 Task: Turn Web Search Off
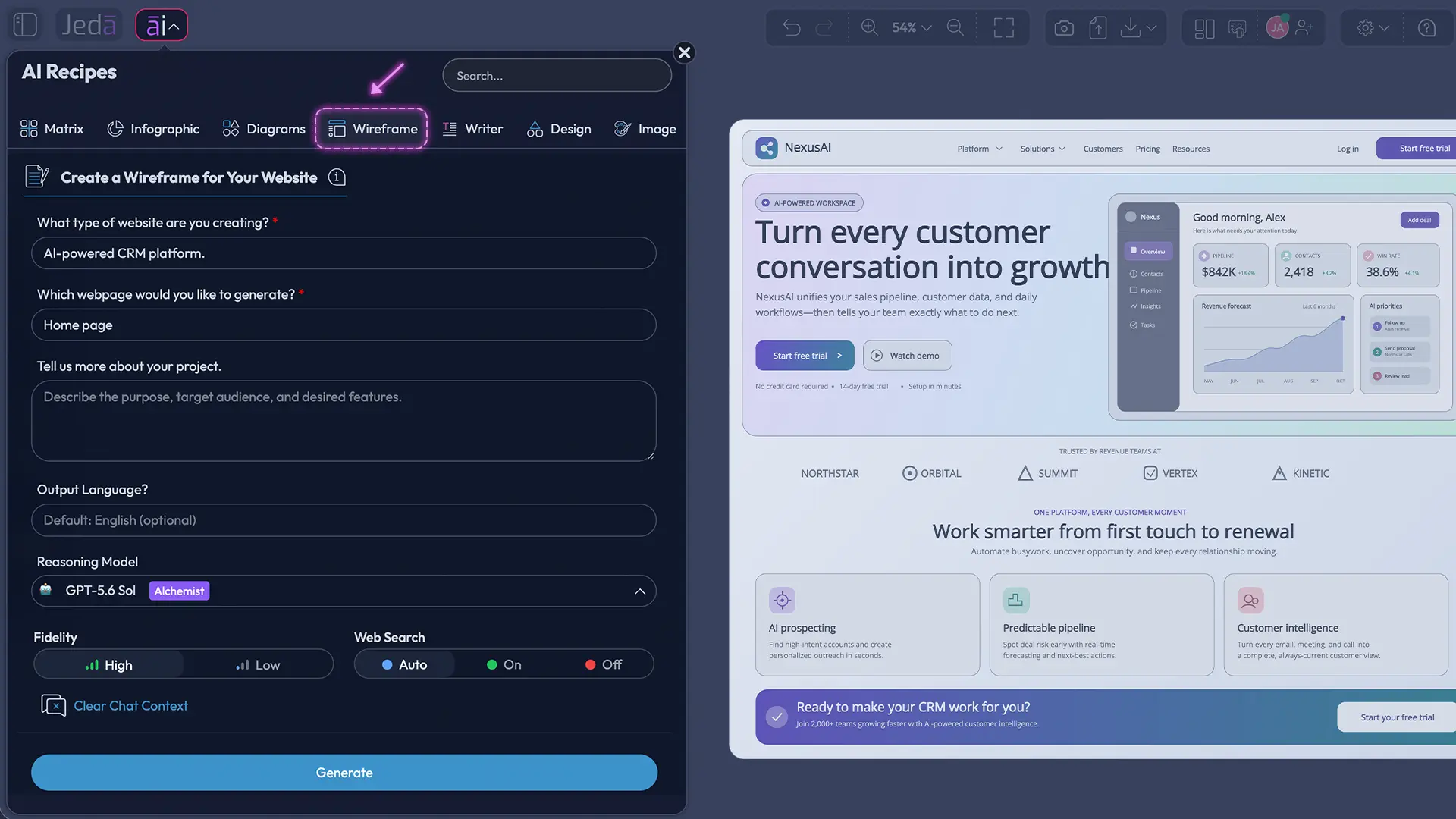click(604, 664)
